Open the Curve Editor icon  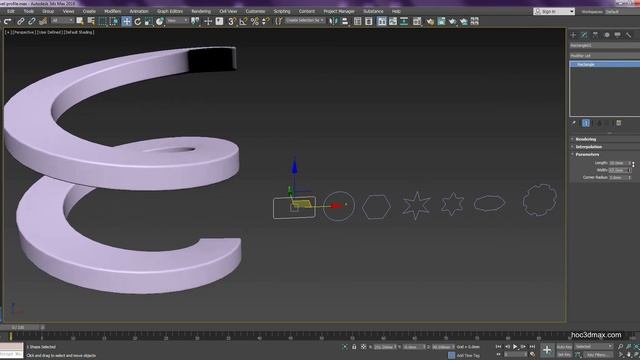tap(393, 21)
